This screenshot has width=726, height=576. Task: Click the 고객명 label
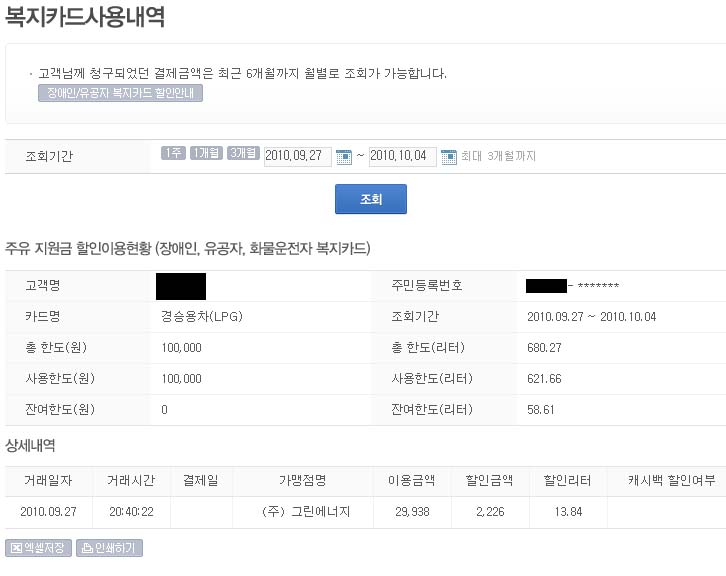click(x=43, y=286)
